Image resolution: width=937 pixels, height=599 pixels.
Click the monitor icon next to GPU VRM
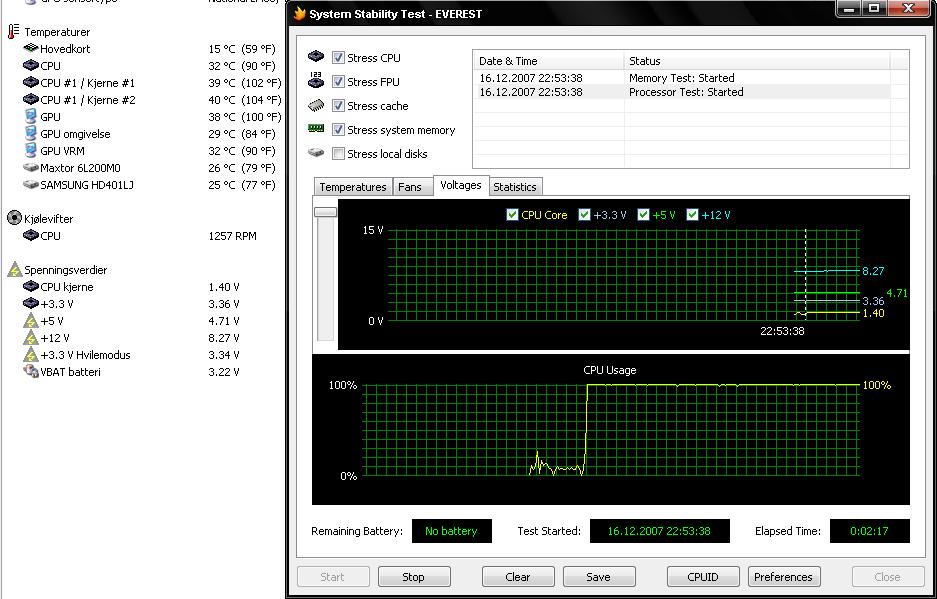coord(30,150)
